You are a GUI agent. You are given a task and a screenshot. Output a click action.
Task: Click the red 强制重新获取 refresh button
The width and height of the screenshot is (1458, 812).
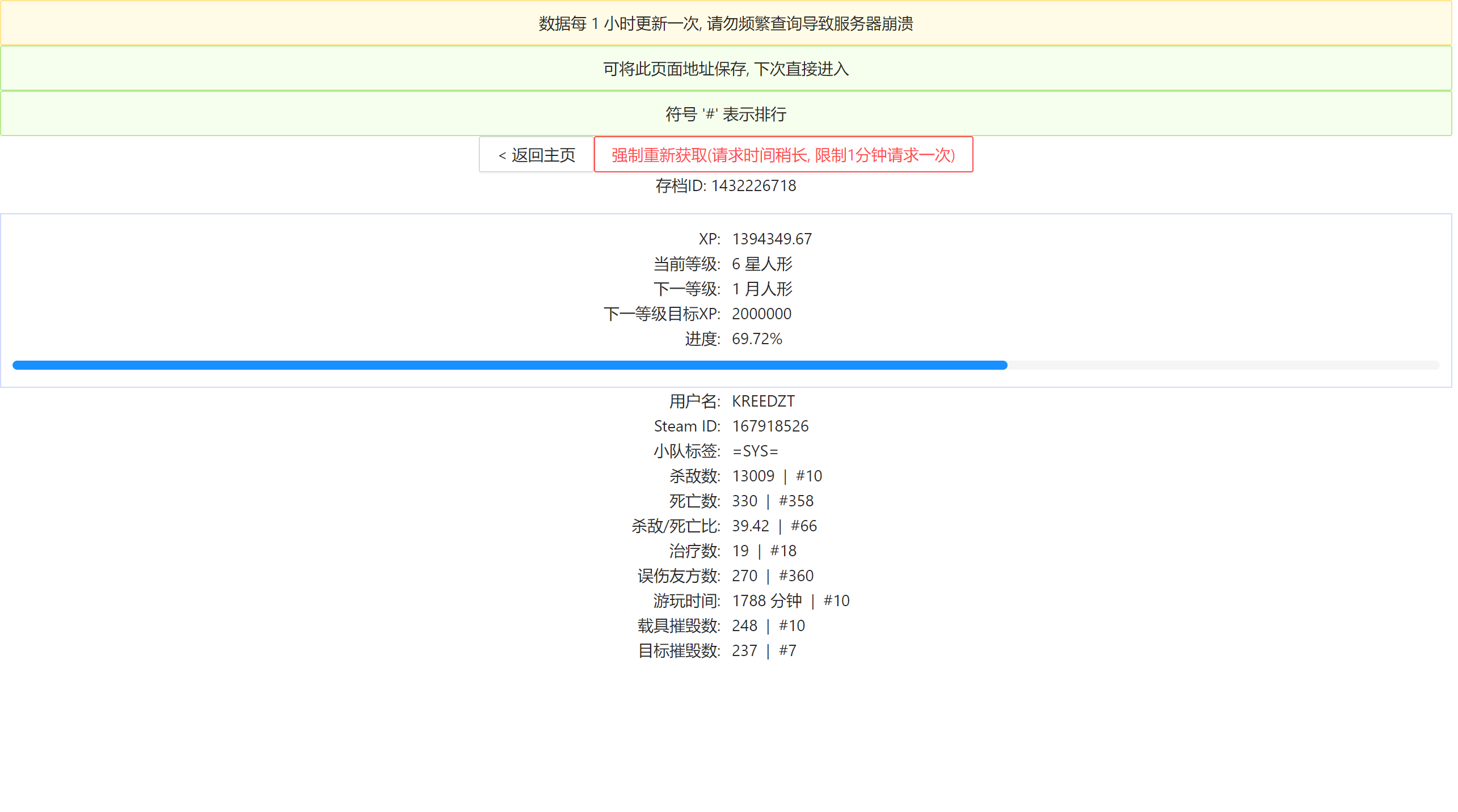pyautogui.click(x=782, y=155)
